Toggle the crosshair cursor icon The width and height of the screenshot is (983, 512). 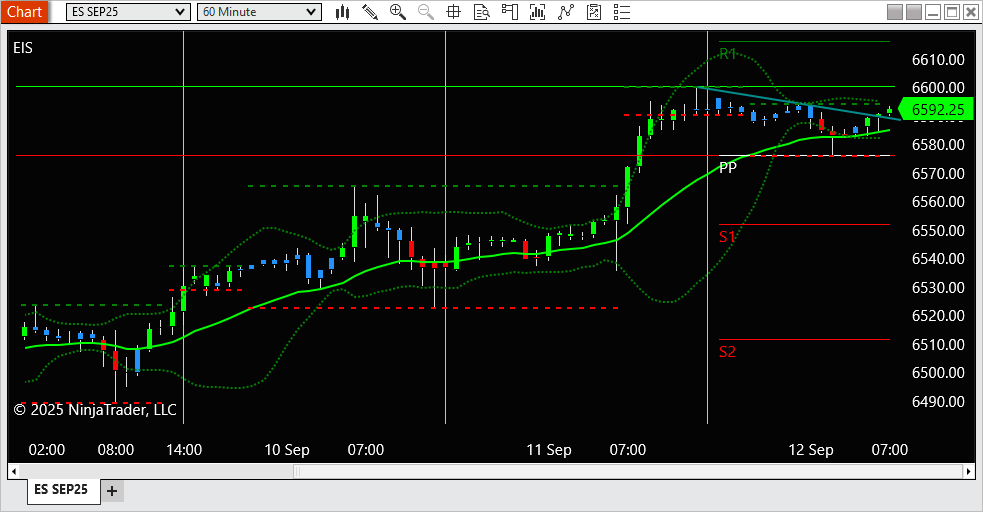point(453,12)
